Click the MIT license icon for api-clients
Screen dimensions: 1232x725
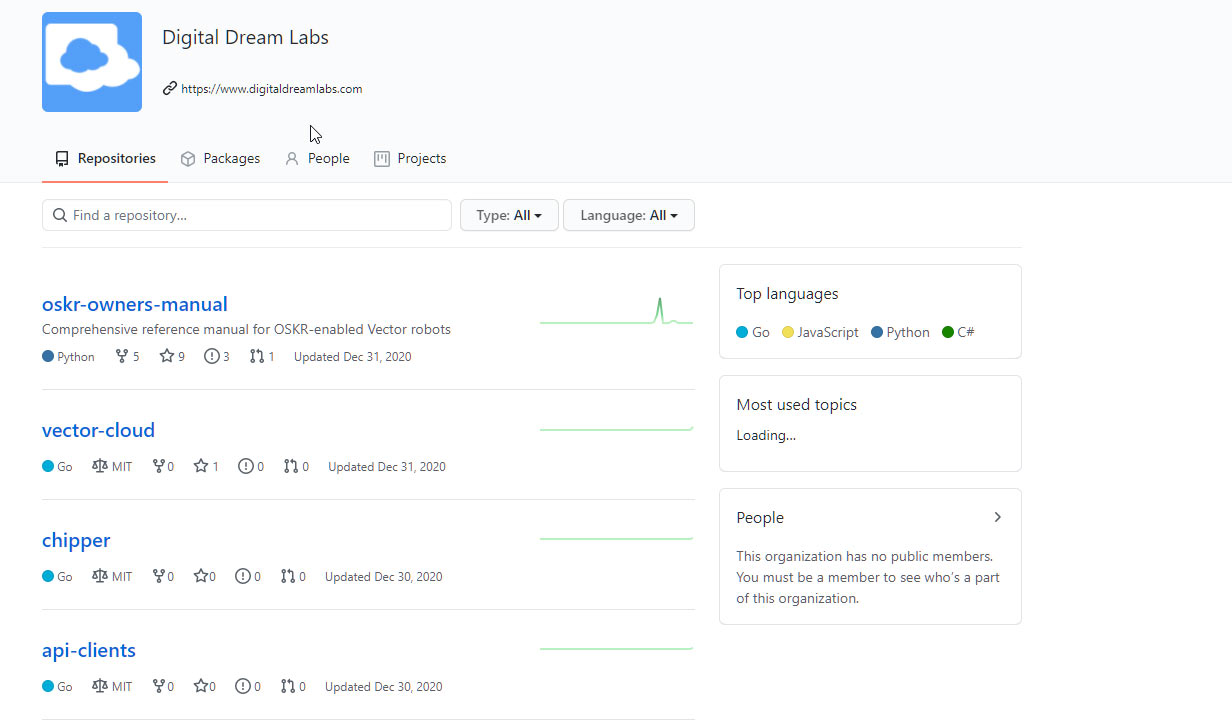coord(99,686)
